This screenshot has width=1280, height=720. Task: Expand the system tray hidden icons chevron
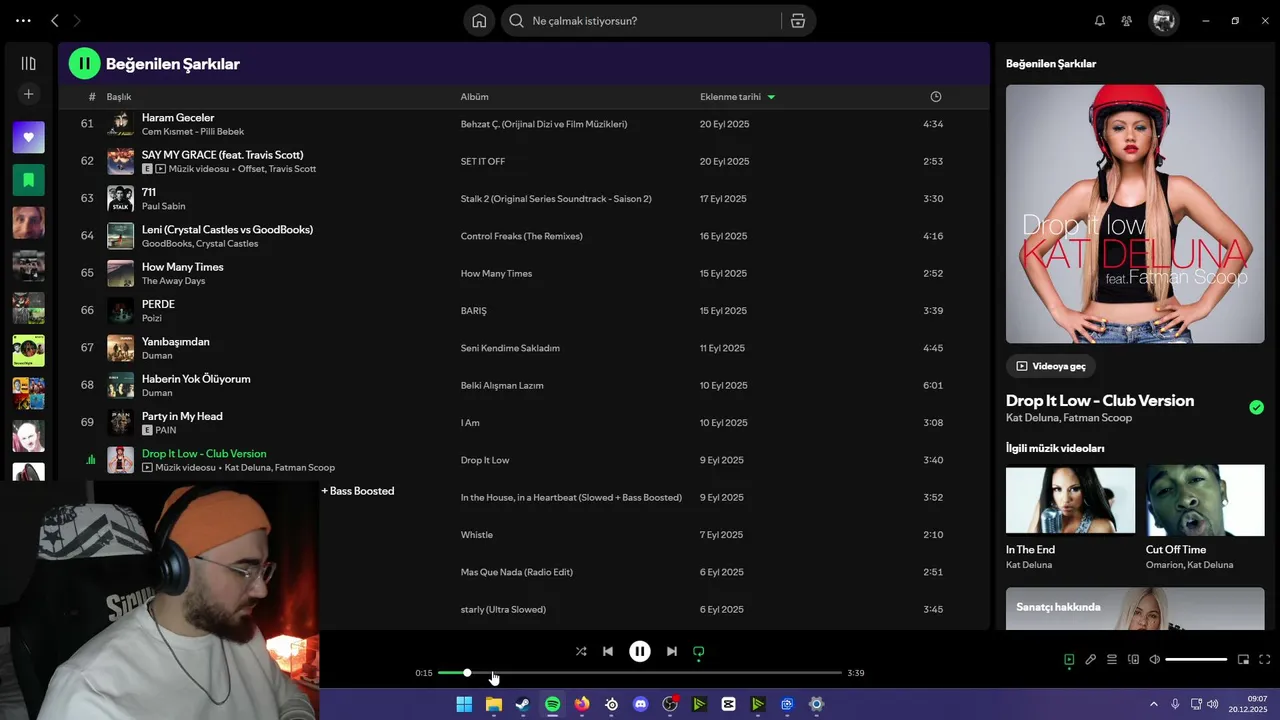click(1153, 704)
